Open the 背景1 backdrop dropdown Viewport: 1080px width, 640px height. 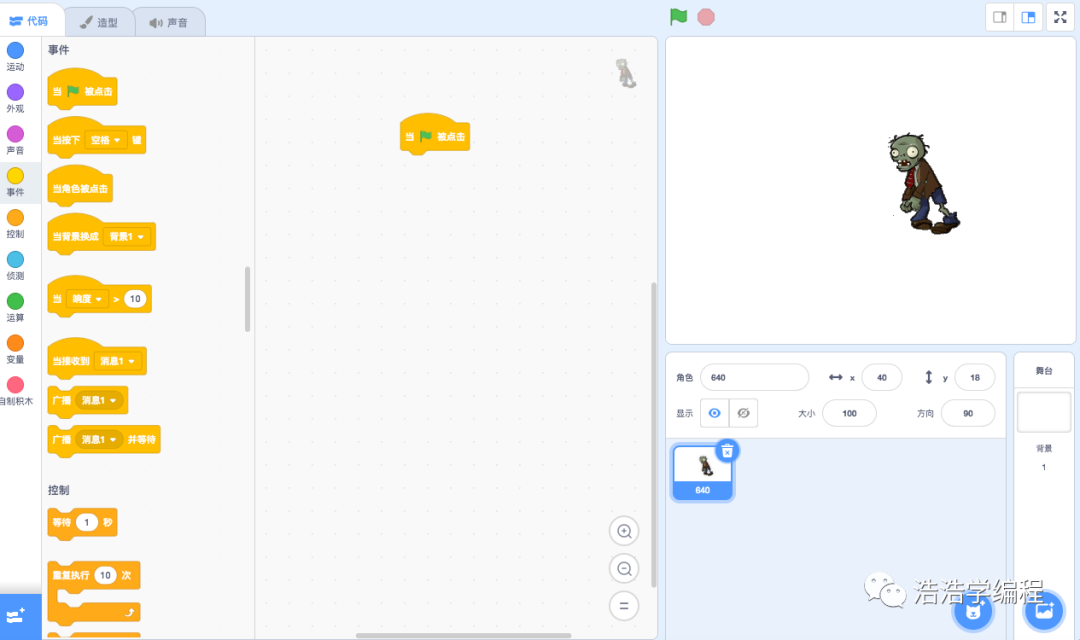tap(127, 236)
